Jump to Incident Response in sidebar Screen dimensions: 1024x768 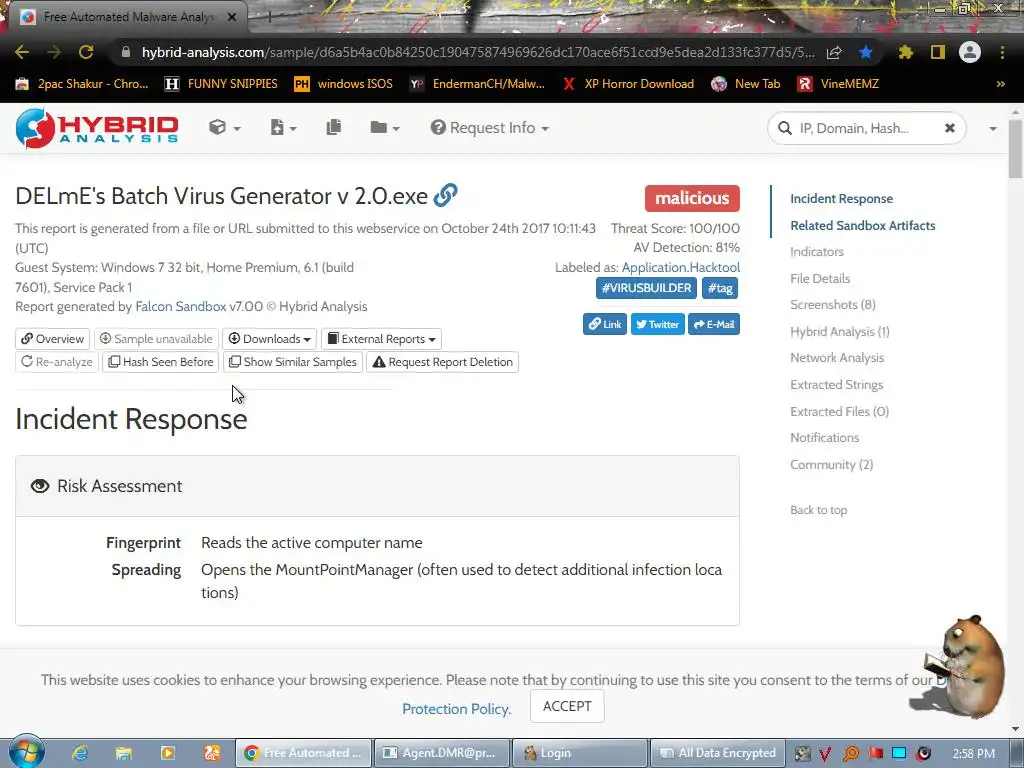841,199
